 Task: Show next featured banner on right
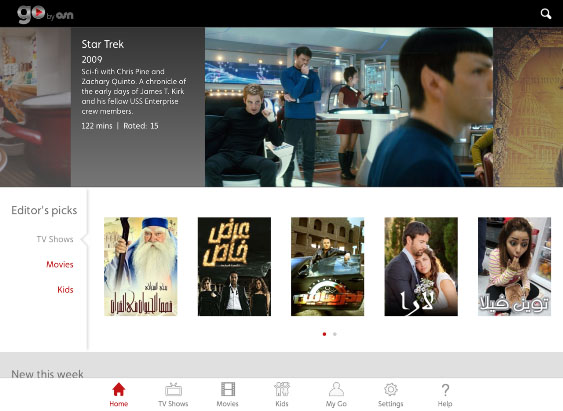(528, 107)
